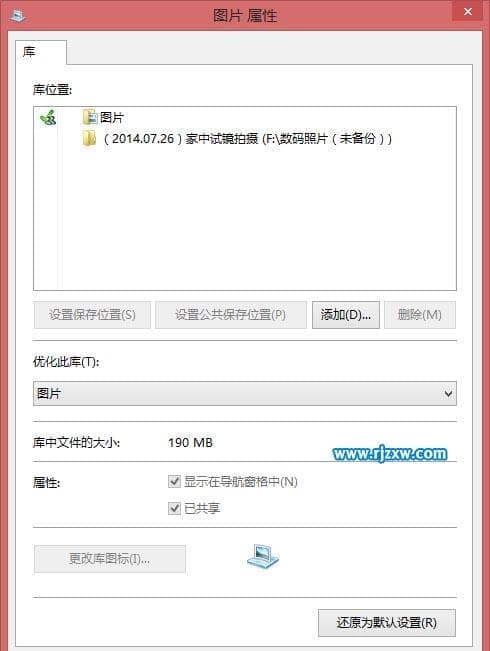Screen dimensions: 490x651
Task: Click 设置保存位置(S) button
Action: [x=92, y=315]
